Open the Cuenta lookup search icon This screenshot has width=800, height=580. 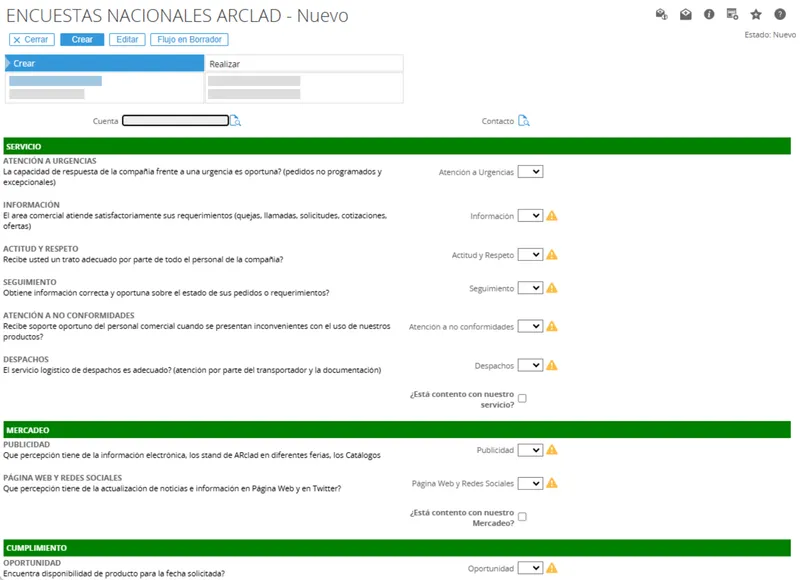pyautogui.click(x=235, y=121)
